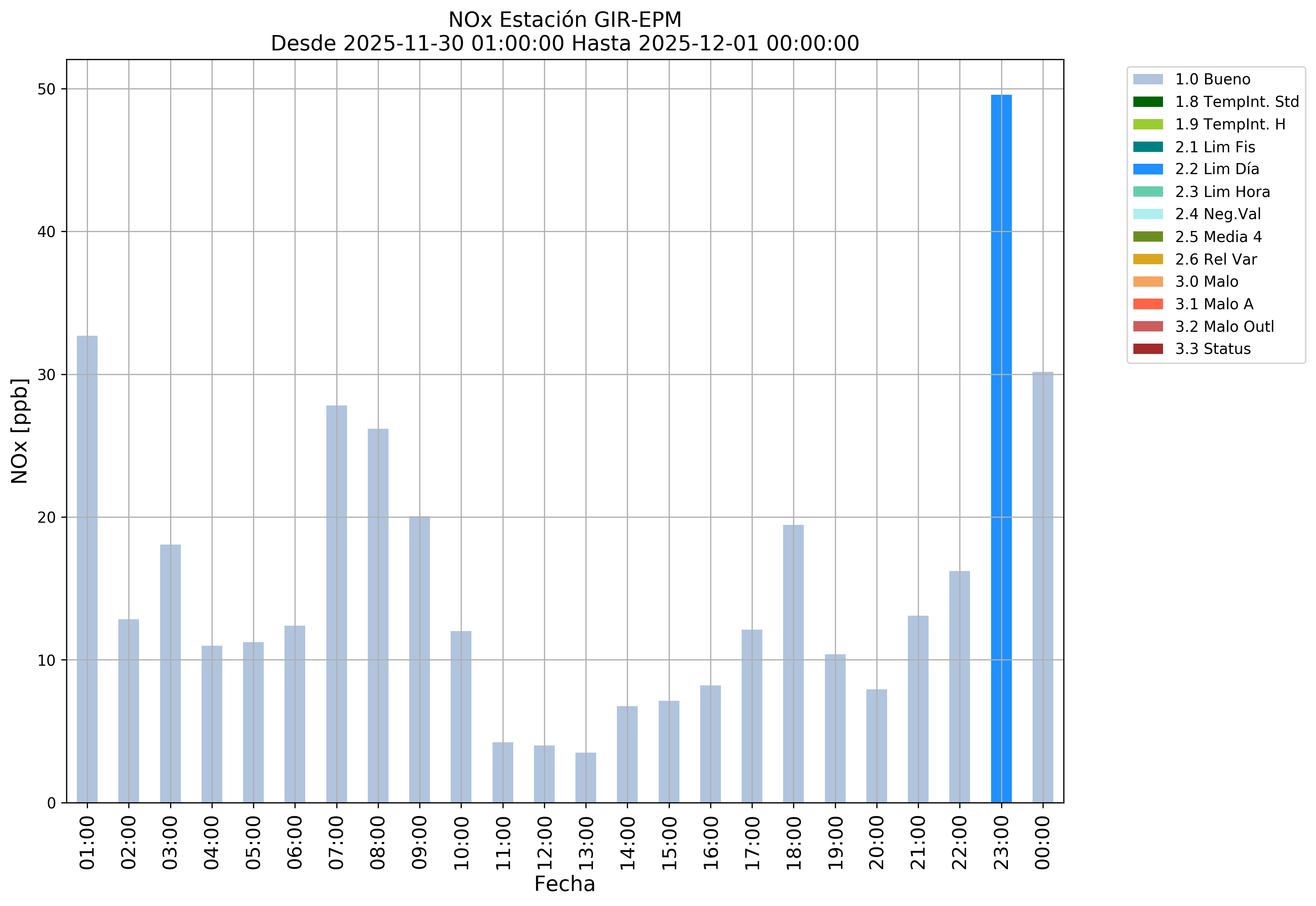The width and height of the screenshot is (1316, 906).
Task: Click the 3.1 Malo A legend swatch
Action: 1147,304
